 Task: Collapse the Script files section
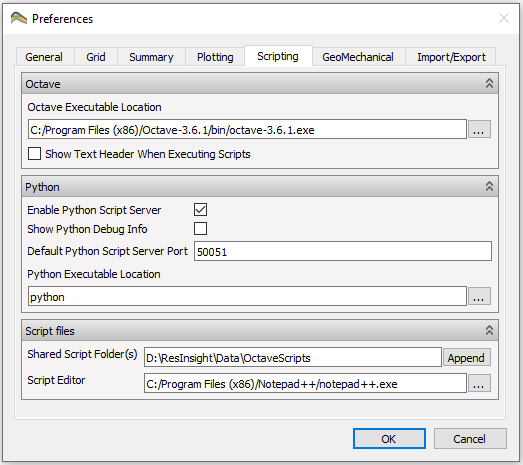pos(489,330)
